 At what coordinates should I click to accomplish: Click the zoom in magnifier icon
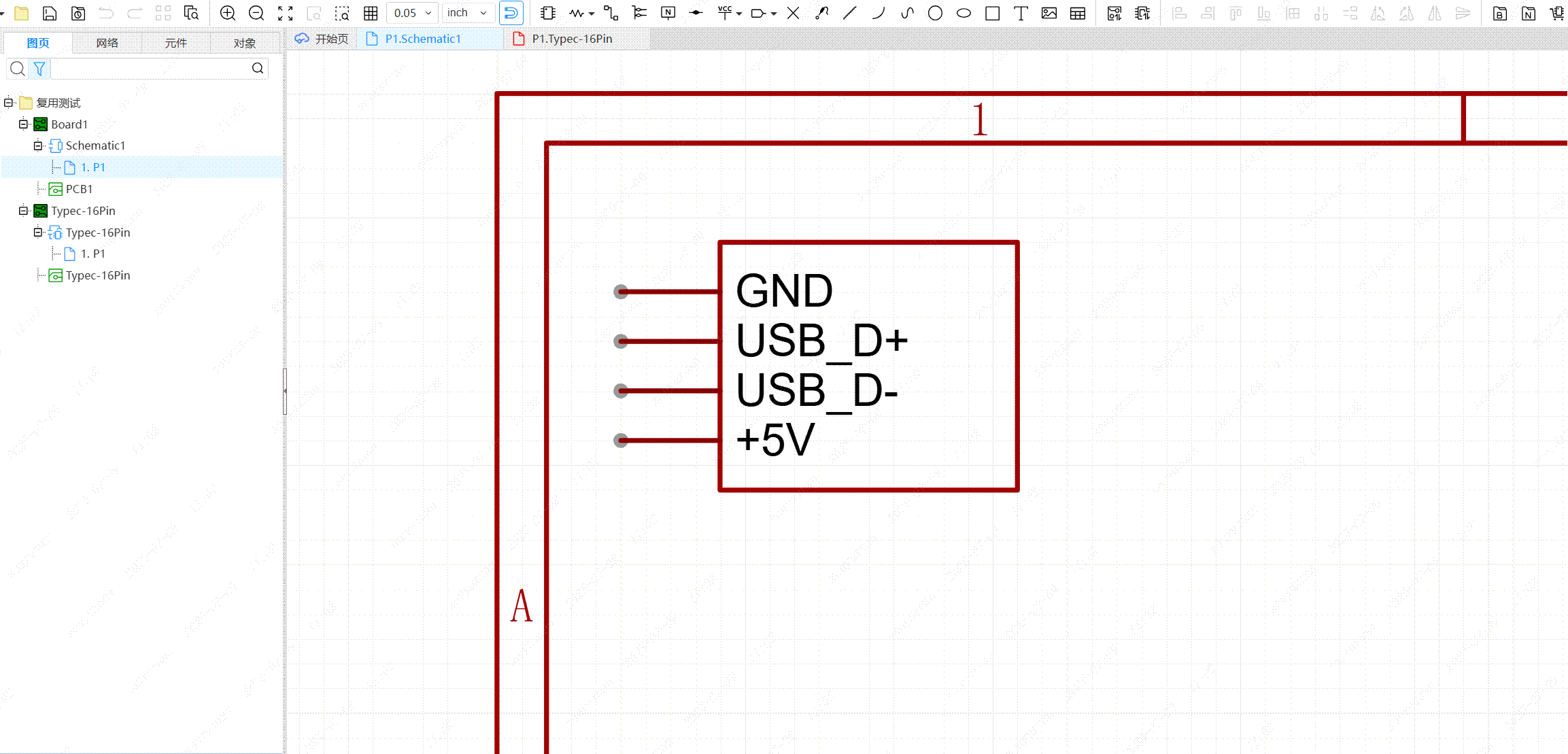[x=228, y=13]
